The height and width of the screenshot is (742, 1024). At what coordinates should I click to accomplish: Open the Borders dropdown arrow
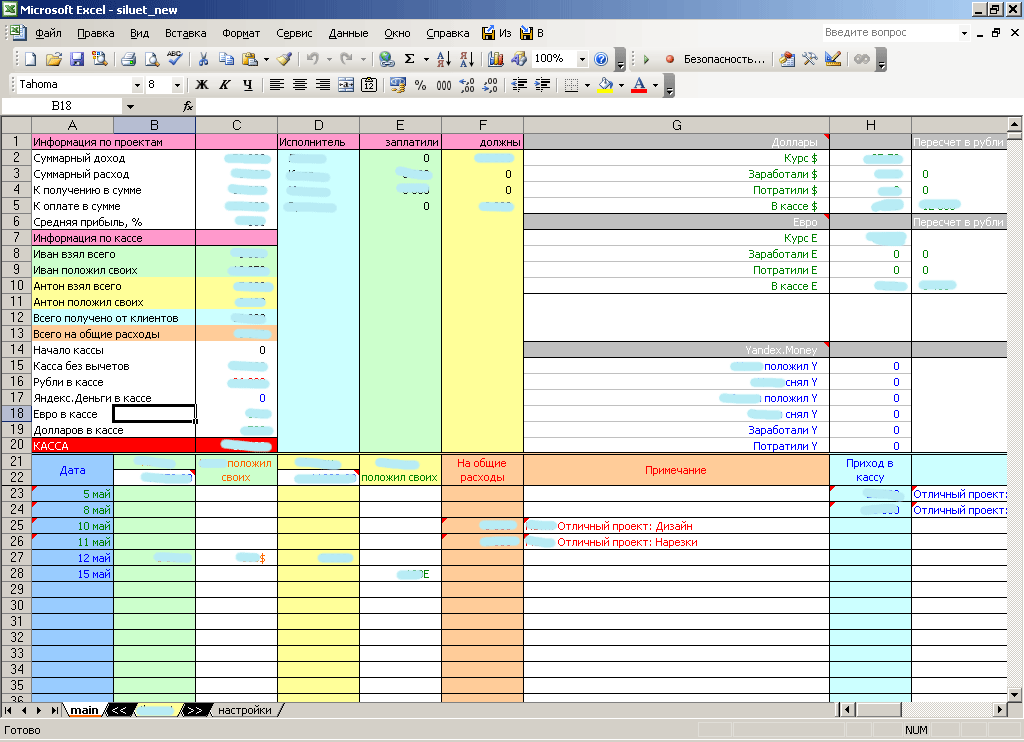click(x=587, y=85)
